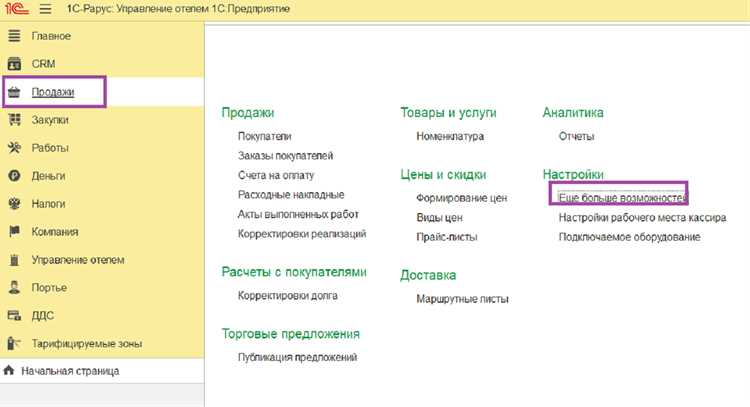Open Подключаемое оборудование
Viewport: 750px width, 407px height.
click(629, 237)
